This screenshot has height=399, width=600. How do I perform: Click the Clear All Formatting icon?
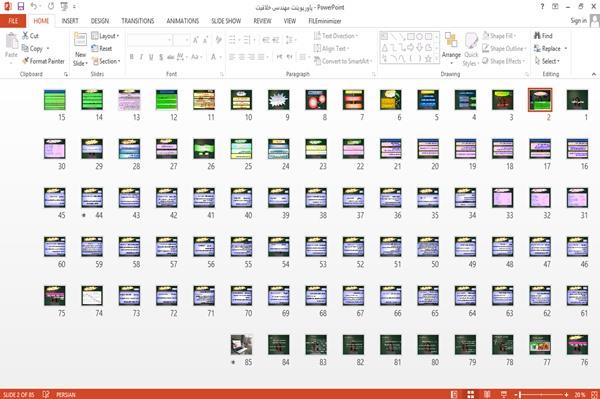218,40
